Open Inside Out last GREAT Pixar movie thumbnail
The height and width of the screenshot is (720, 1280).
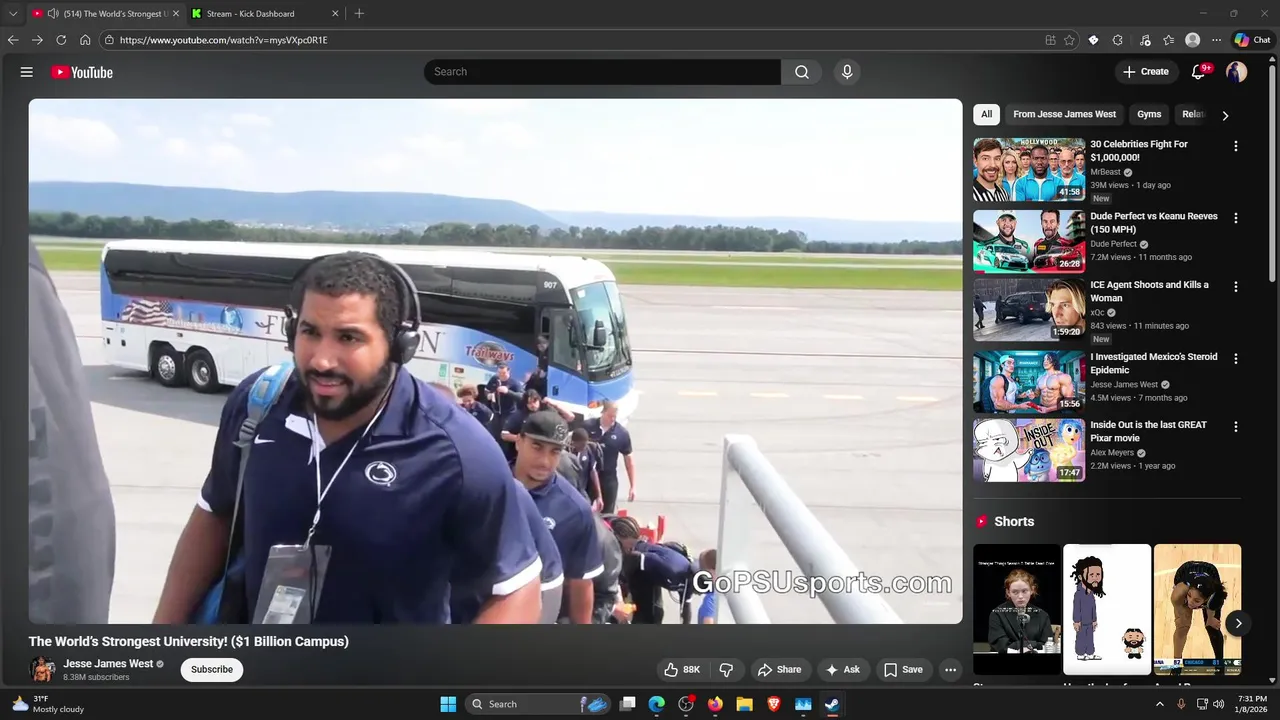[x=1029, y=450]
